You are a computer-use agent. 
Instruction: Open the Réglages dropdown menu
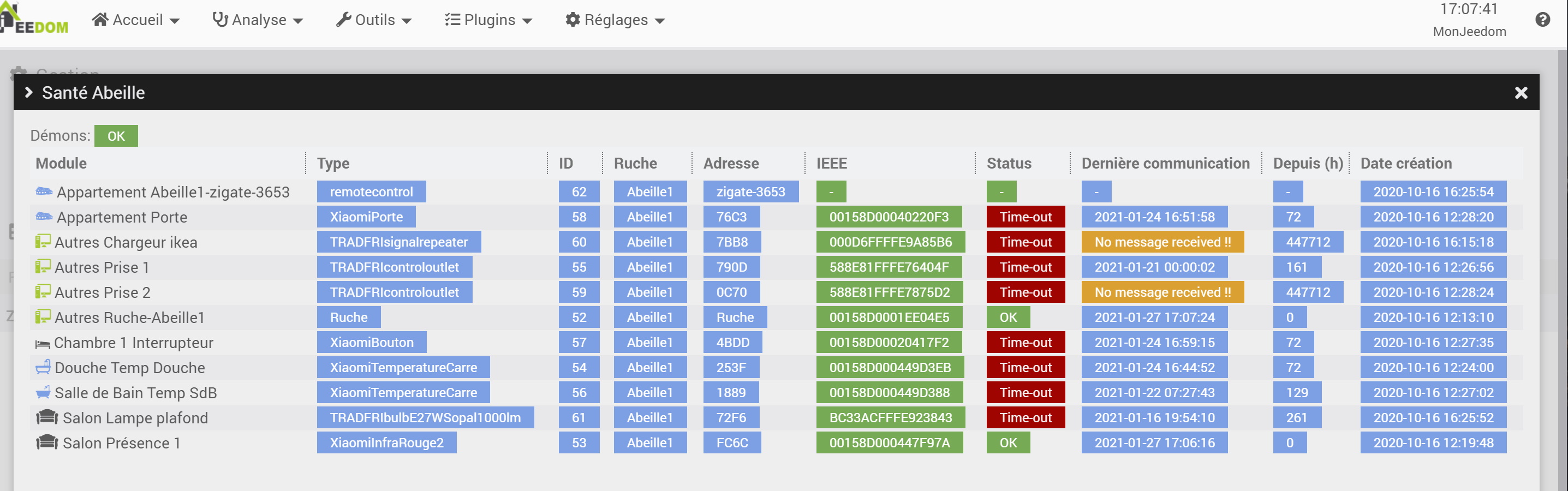pos(615,19)
